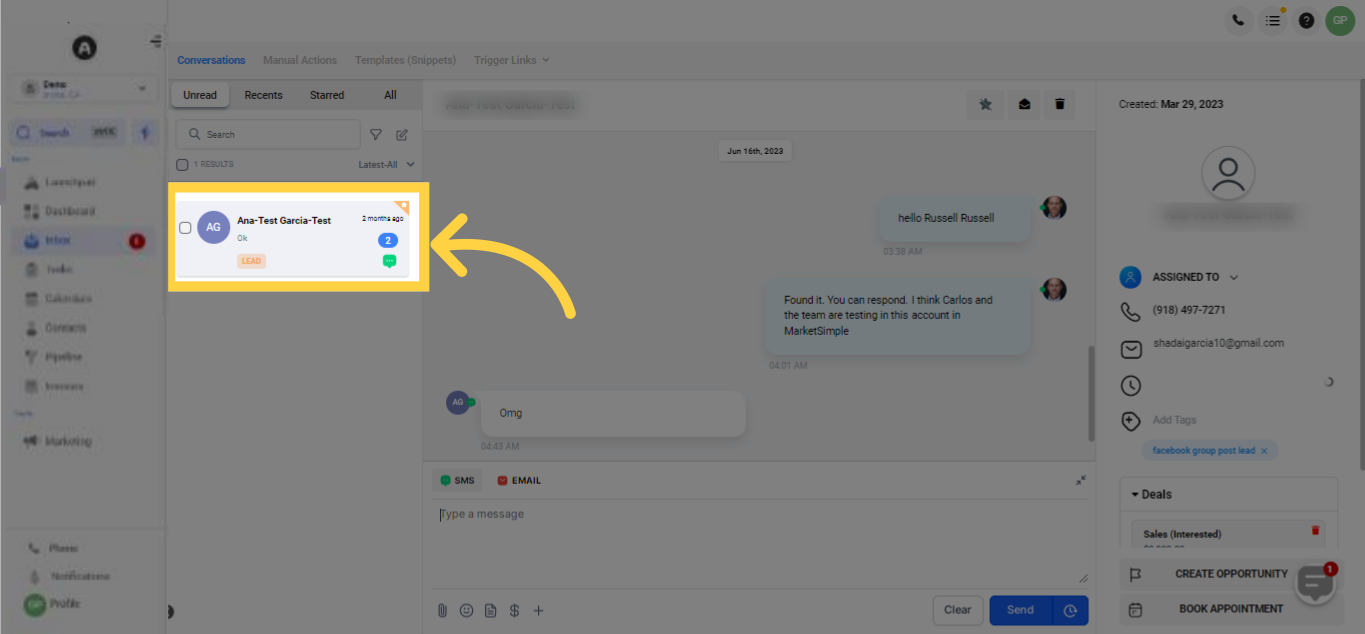Tick the select-all results checkbox
The height and width of the screenshot is (634, 1365).
click(182, 165)
